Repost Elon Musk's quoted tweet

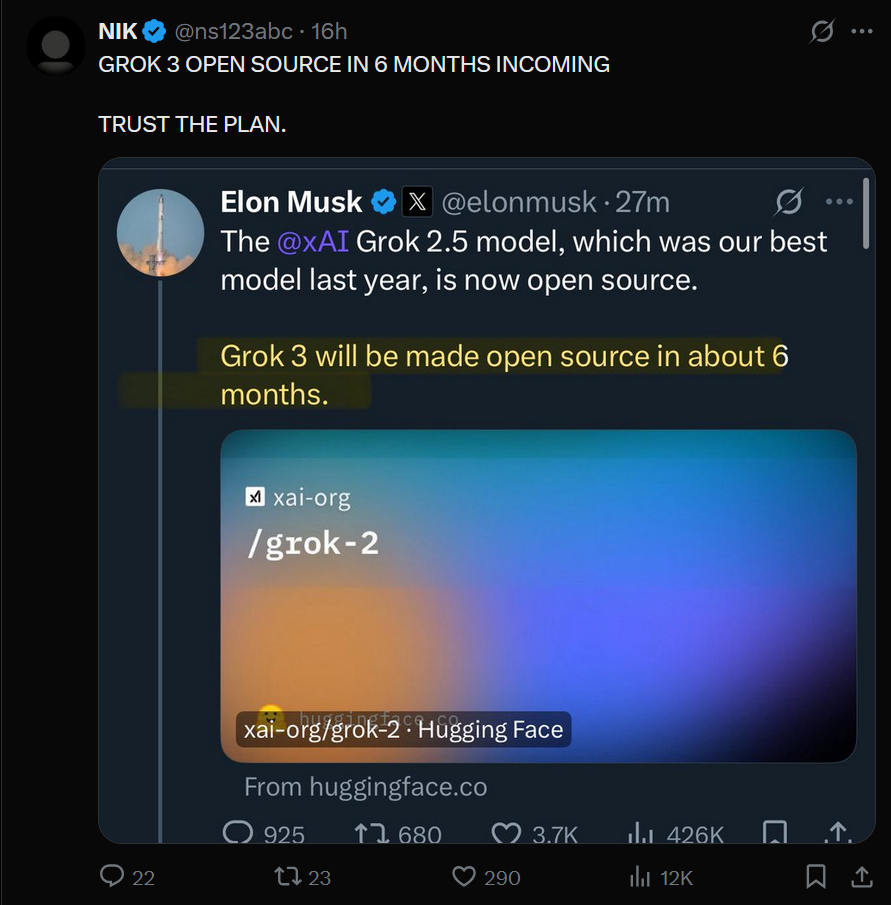pyautogui.click(x=368, y=833)
